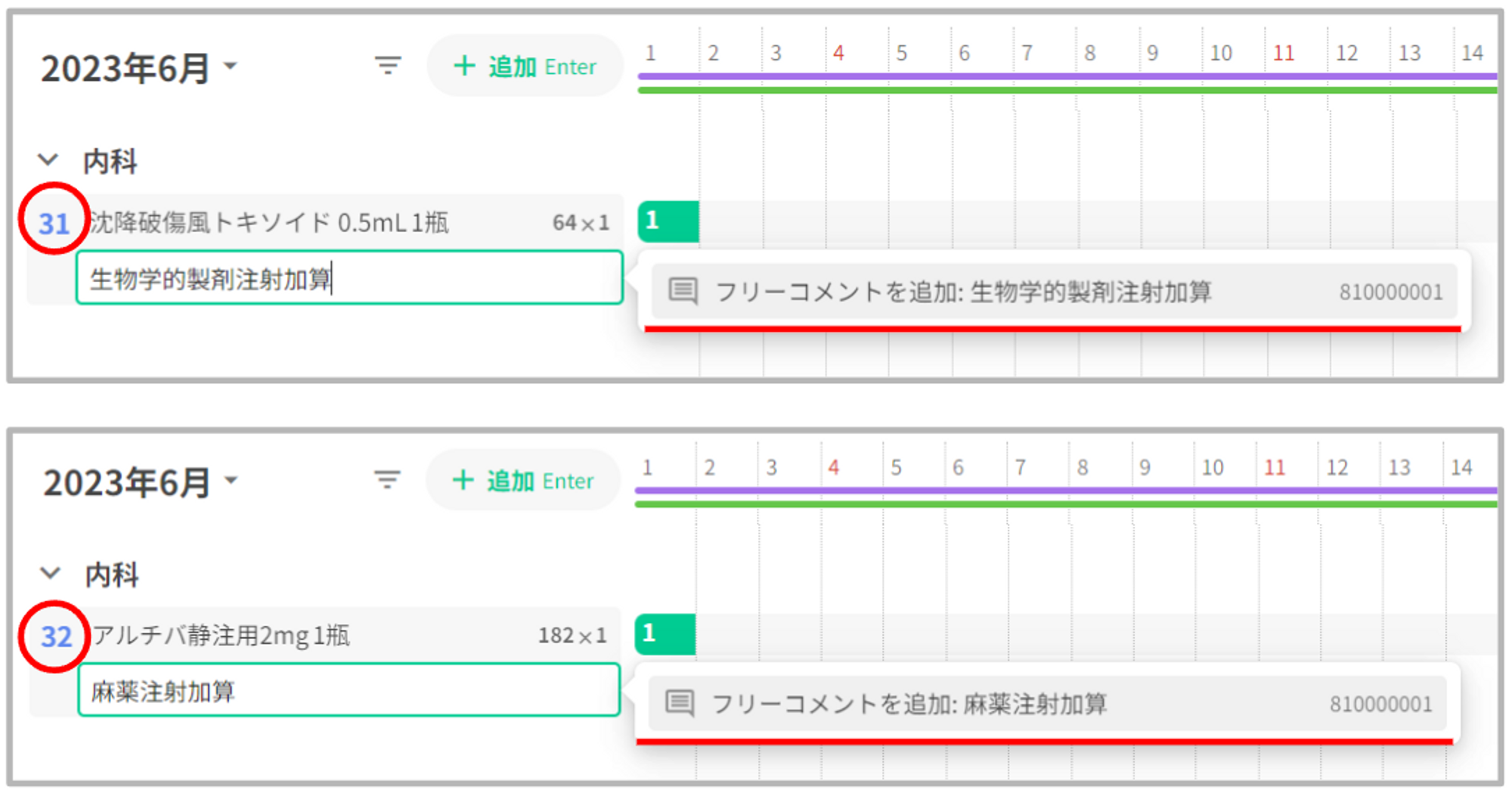Click comment icon beside 麻薬注射加算 suggestion
This screenshot has width=1512, height=796.
pyautogui.click(x=679, y=704)
